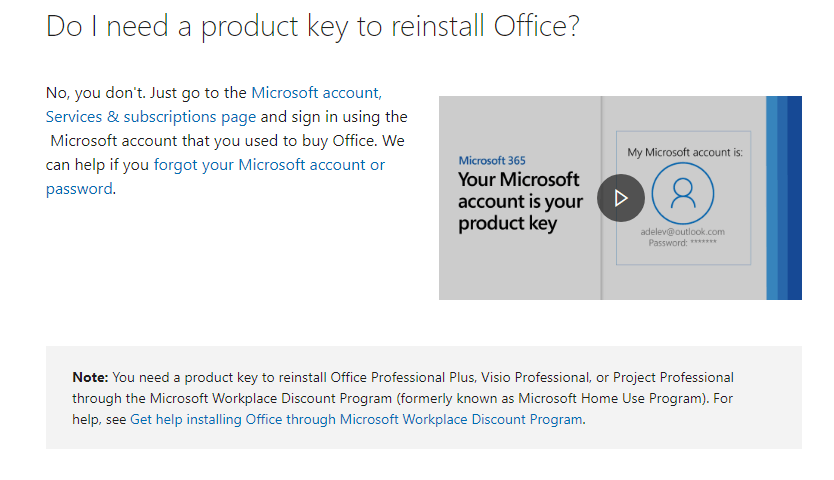834x480 pixels.
Task: Click "Visio Professional" text in the note
Action: (539, 378)
